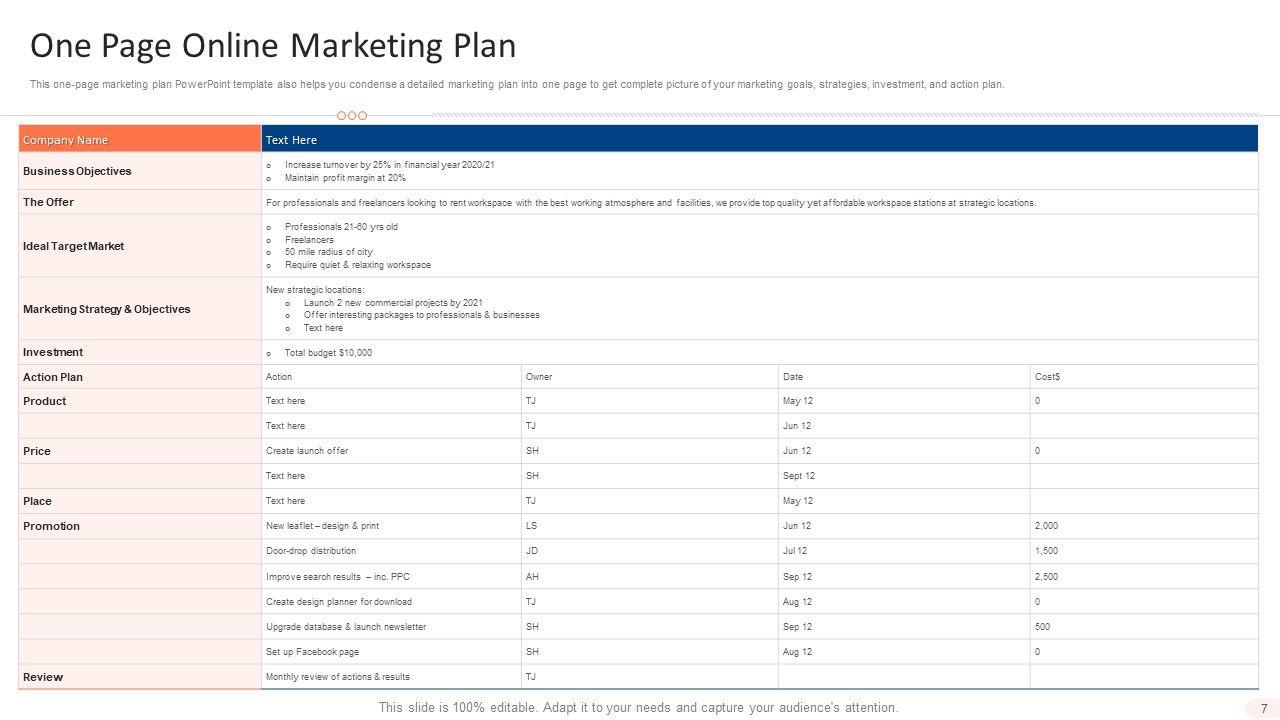Select the 'Ideal Target Market' label
Screen dimensions: 1280x720
[73, 246]
